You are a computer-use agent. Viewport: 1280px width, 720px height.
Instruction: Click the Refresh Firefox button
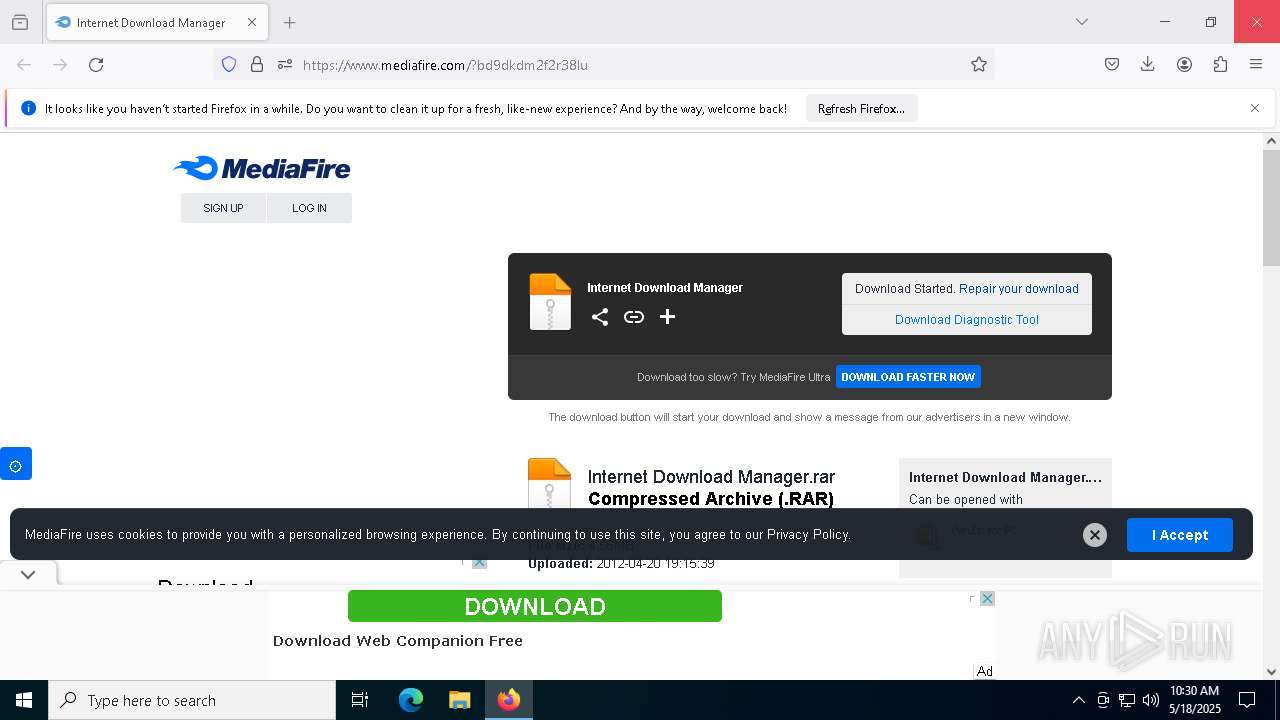coord(861,109)
